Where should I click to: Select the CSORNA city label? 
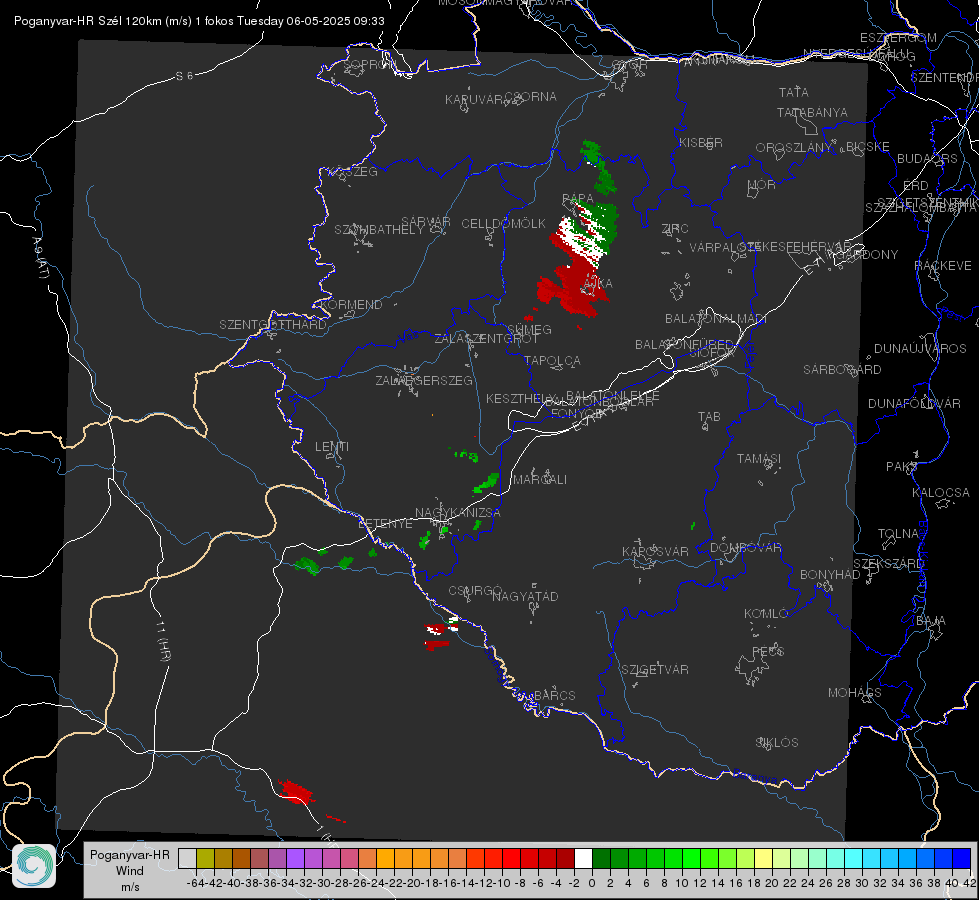[531, 97]
